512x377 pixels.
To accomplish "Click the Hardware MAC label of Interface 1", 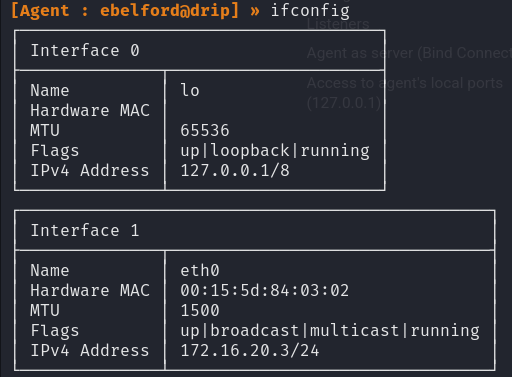I will pos(90,290).
